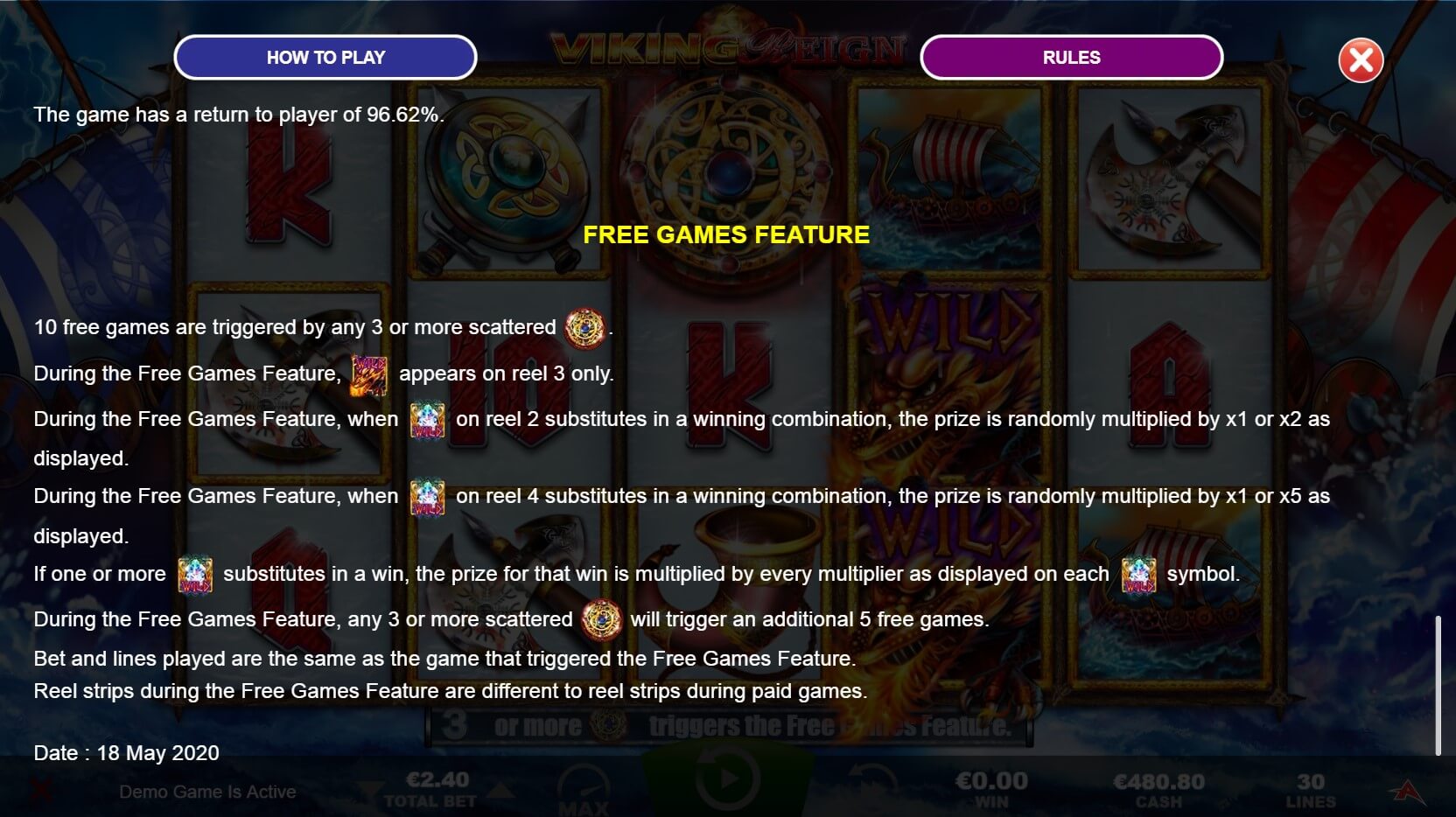Click the scatter symbol in the first rule line
Image resolution: width=1456 pixels, height=817 pixels.
[584, 328]
